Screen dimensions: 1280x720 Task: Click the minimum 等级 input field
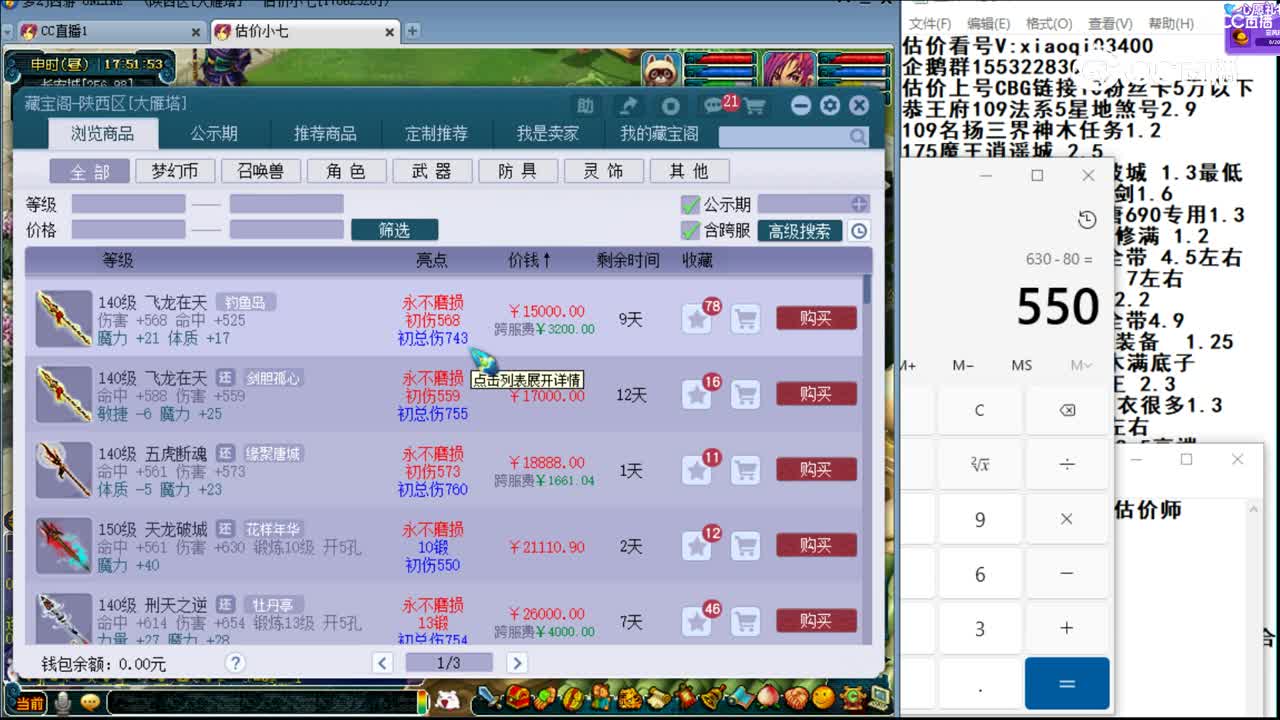coord(128,205)
